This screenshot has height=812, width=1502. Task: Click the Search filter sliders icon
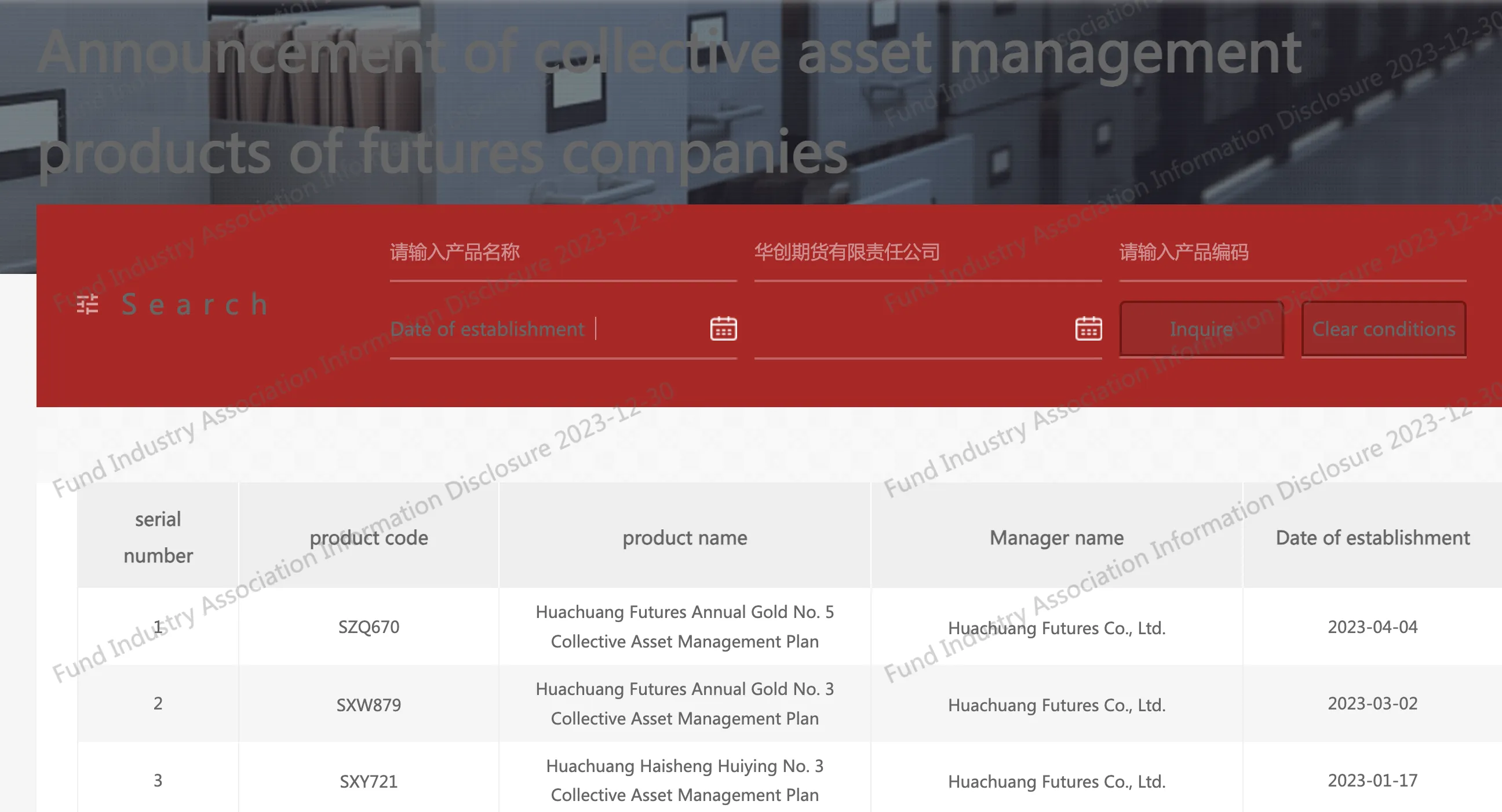point(88,304)
